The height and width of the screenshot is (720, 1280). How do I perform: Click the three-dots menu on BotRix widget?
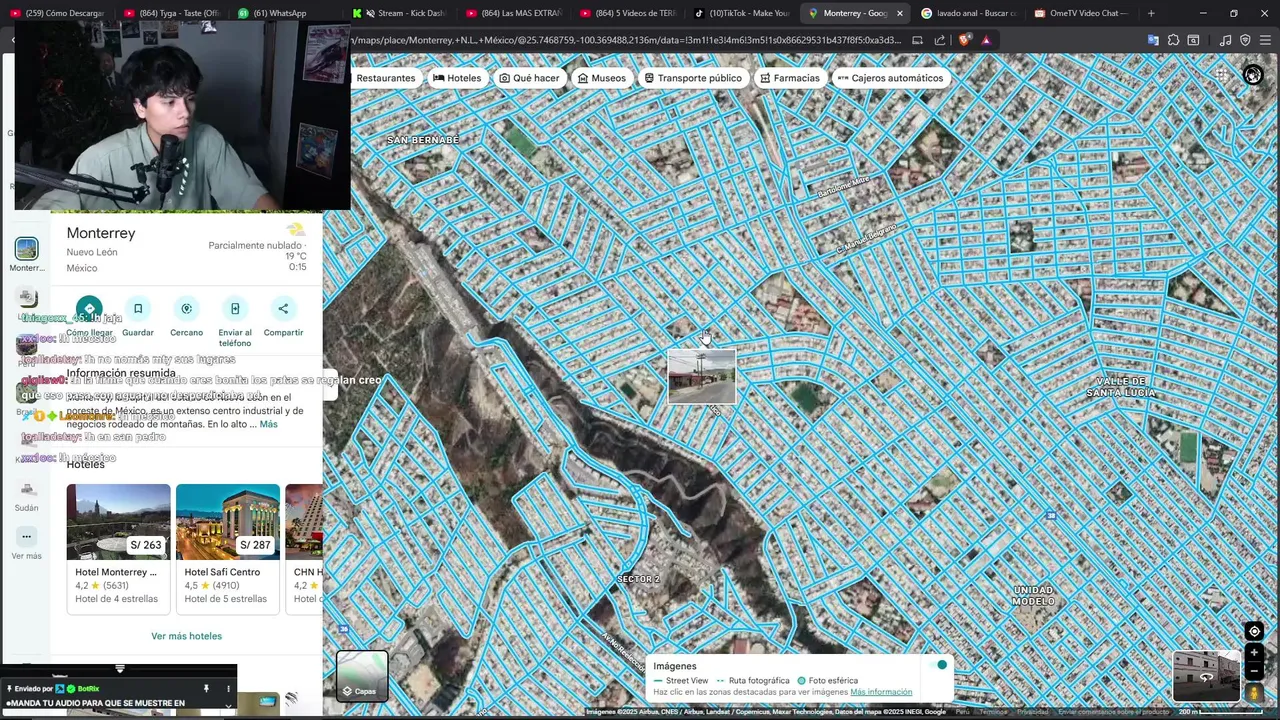click(228, 688)
